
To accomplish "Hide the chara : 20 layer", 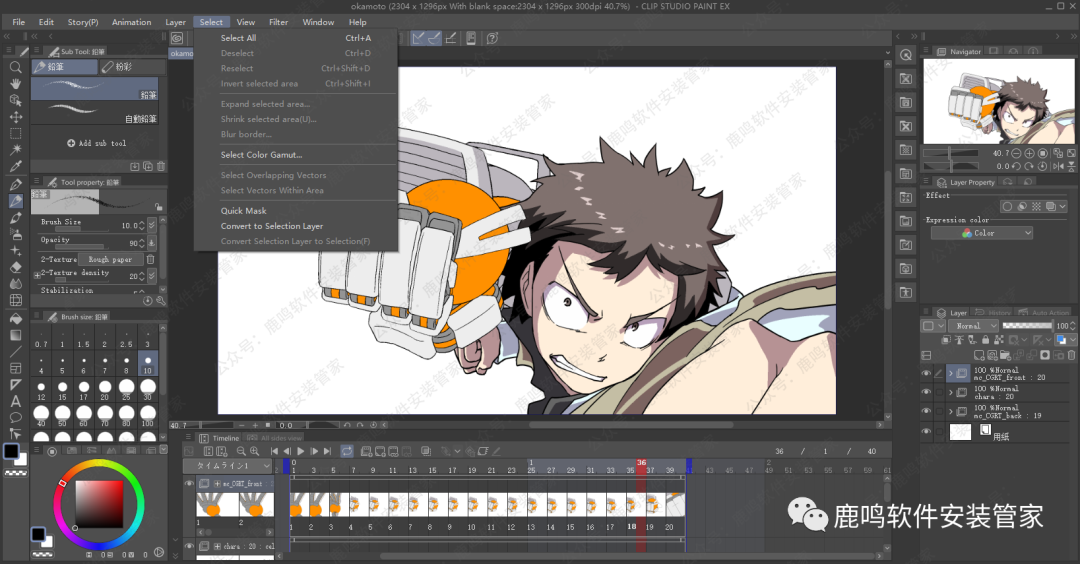I will click(926, 392).
